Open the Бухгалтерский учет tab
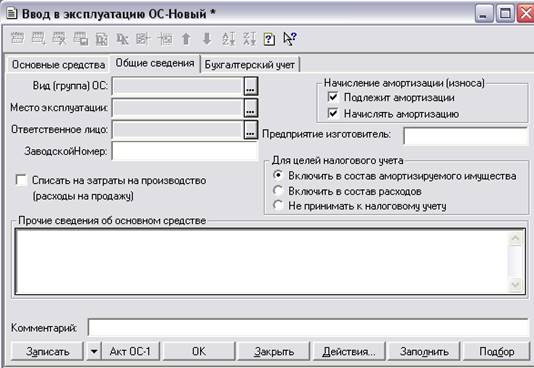Viewport: 534px width, 368px height. [250, 65]
